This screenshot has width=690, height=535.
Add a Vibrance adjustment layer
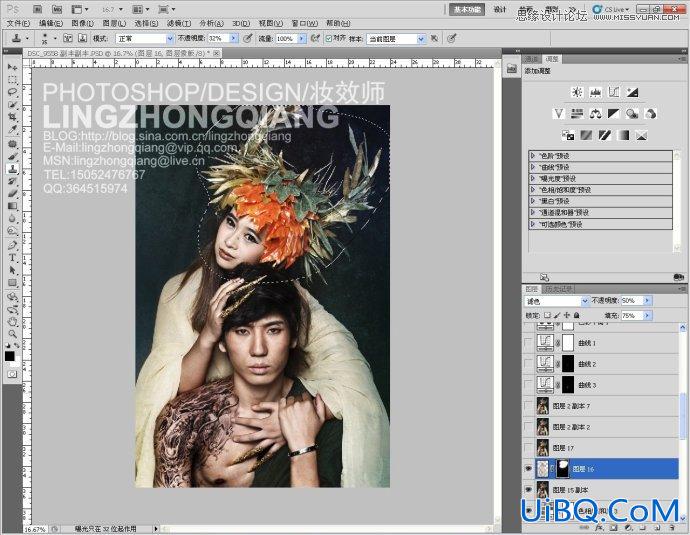point(559,114)
